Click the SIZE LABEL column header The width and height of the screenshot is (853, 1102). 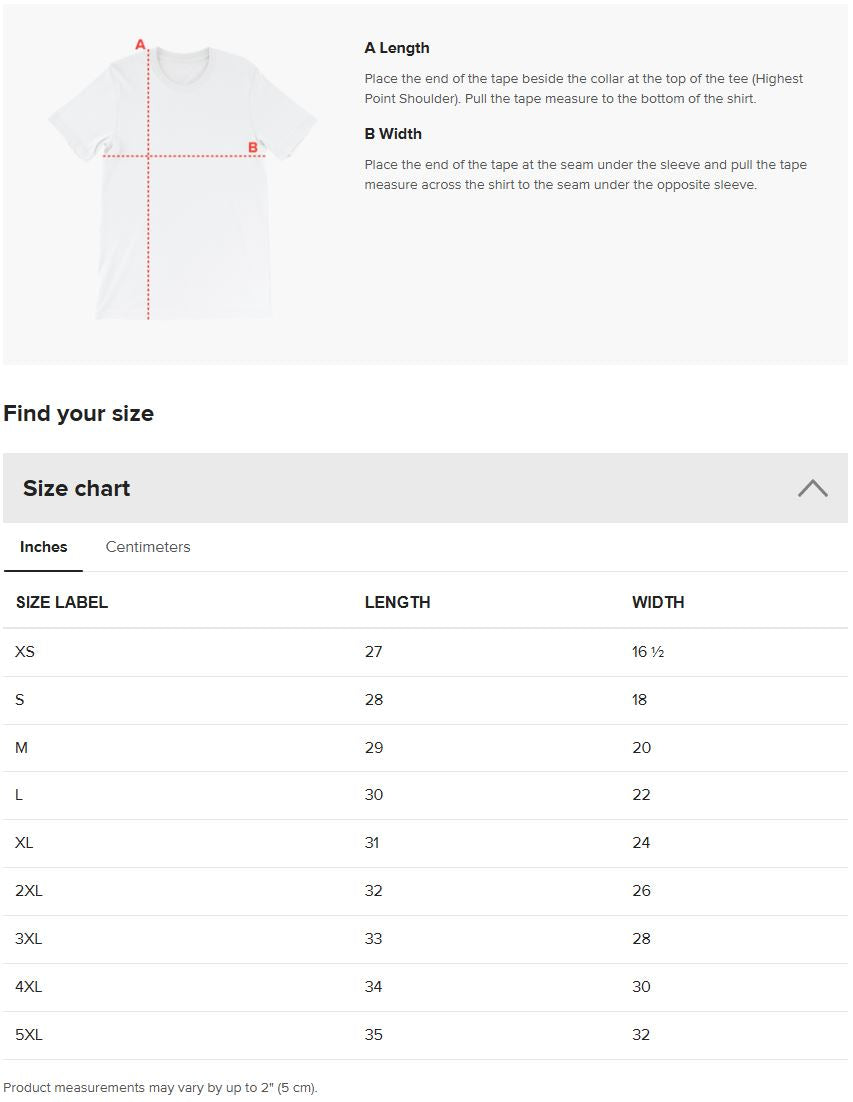(62, 602)
